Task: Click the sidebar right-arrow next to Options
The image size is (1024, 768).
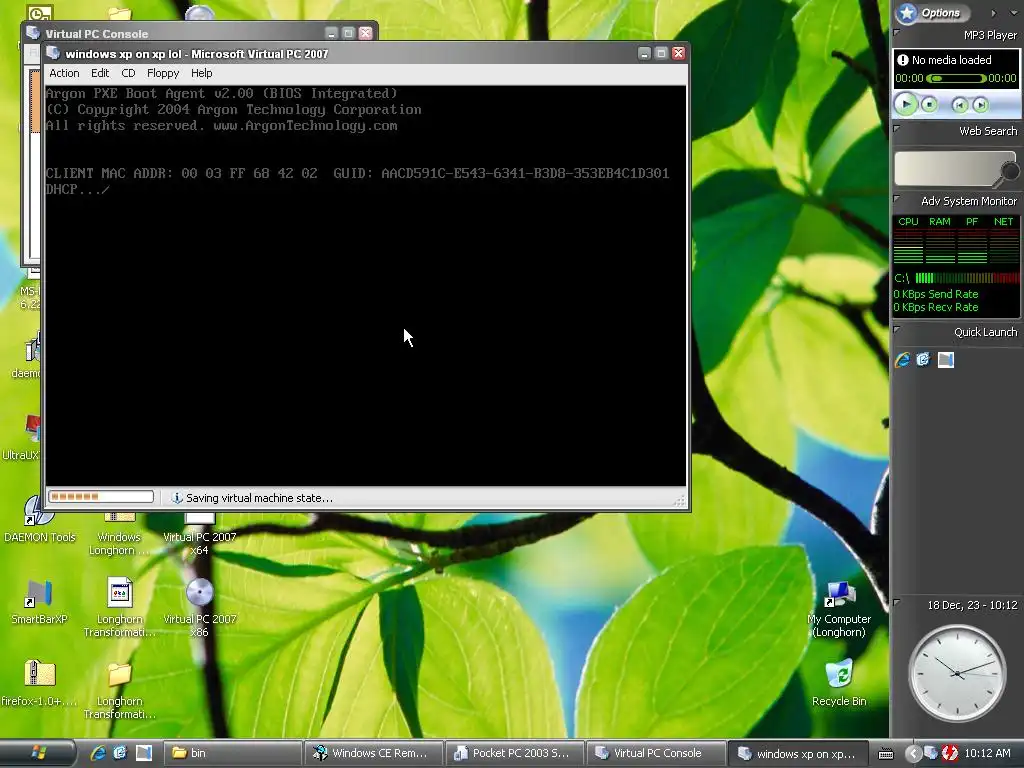Action: coord(993,12)
